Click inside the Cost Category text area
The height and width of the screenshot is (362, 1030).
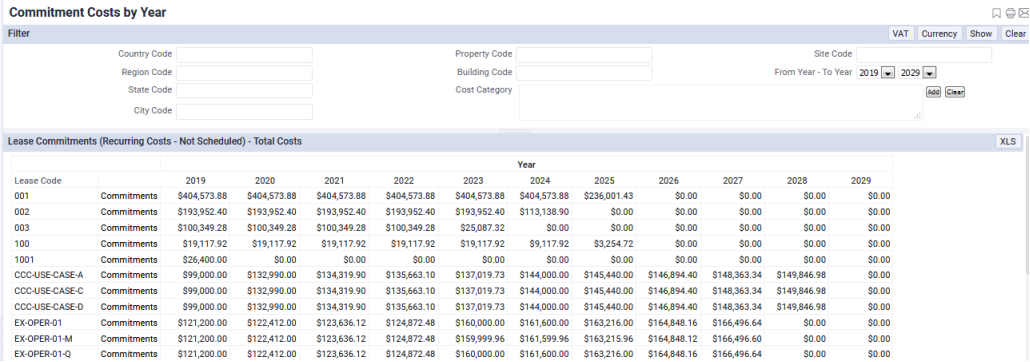[x=721, y=102]
